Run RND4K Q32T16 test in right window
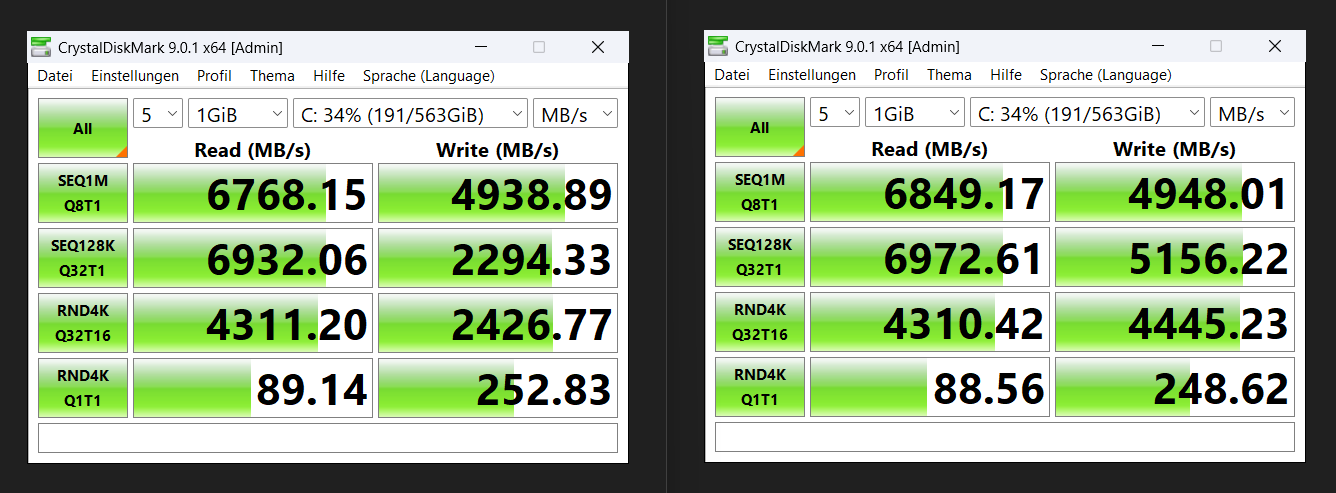The width and height of the screenshot is (1336, 493). point(760,322)
